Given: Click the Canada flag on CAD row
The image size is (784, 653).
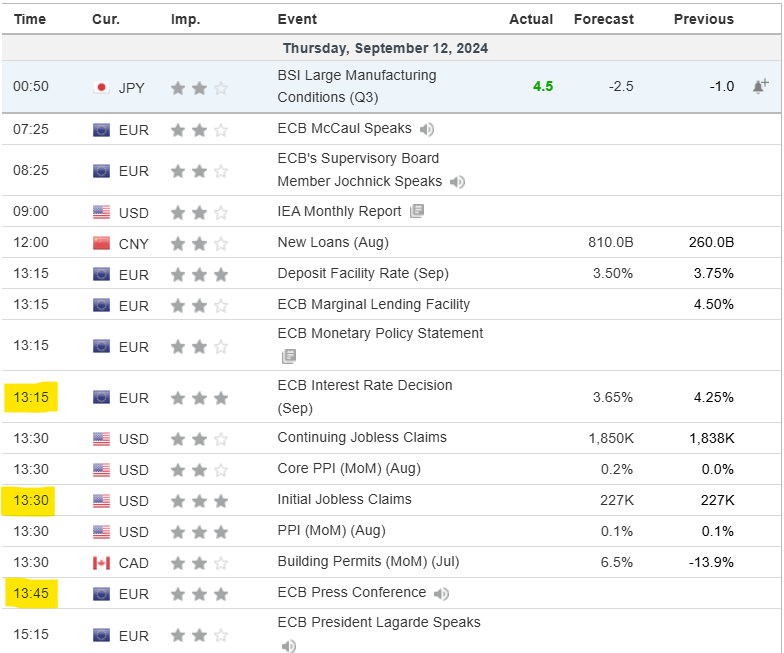Looking at the screenshot, I should pos(101,562).
